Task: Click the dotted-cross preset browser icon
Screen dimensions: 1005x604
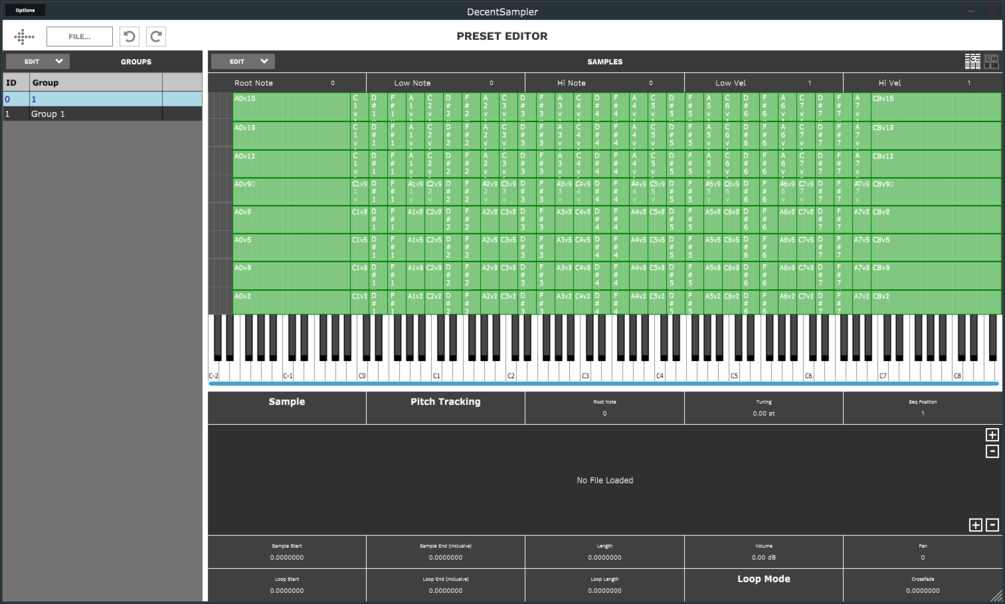Action: coord(24,37)
